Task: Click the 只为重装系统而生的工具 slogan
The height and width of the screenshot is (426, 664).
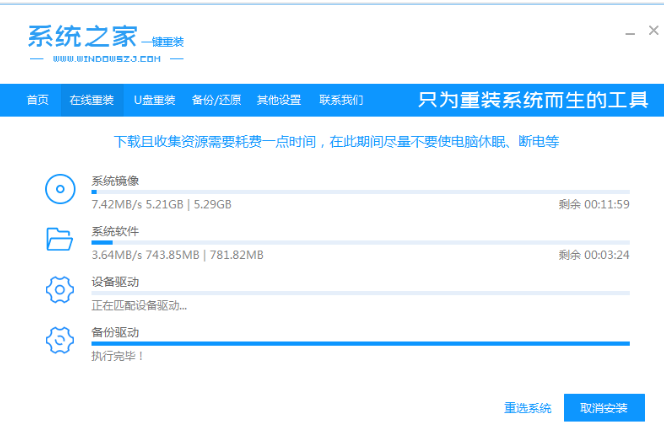Action: click(x=533, y=100)
